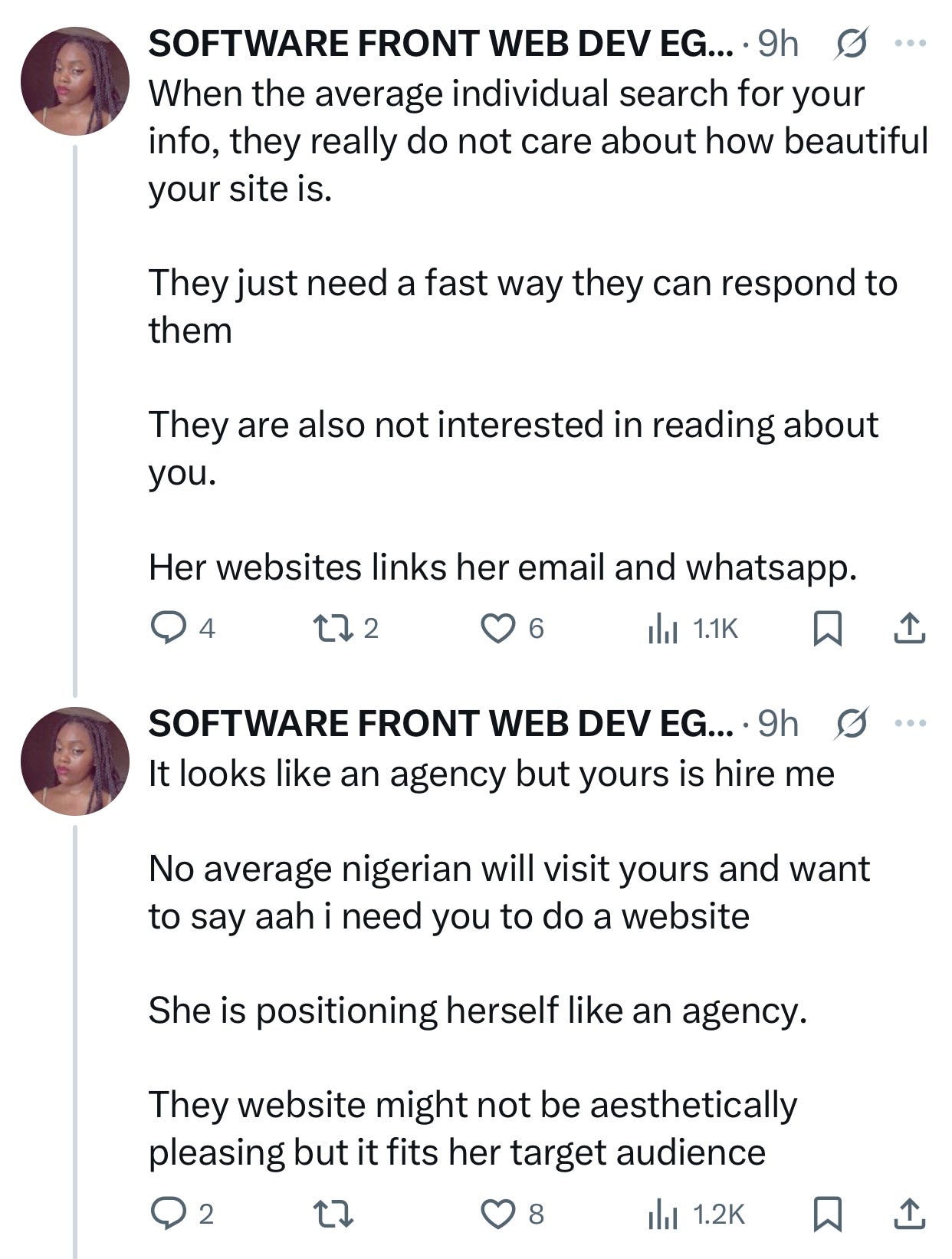952x1259 pixels.
Task: Like the first tweet
Action: (497, 629)
